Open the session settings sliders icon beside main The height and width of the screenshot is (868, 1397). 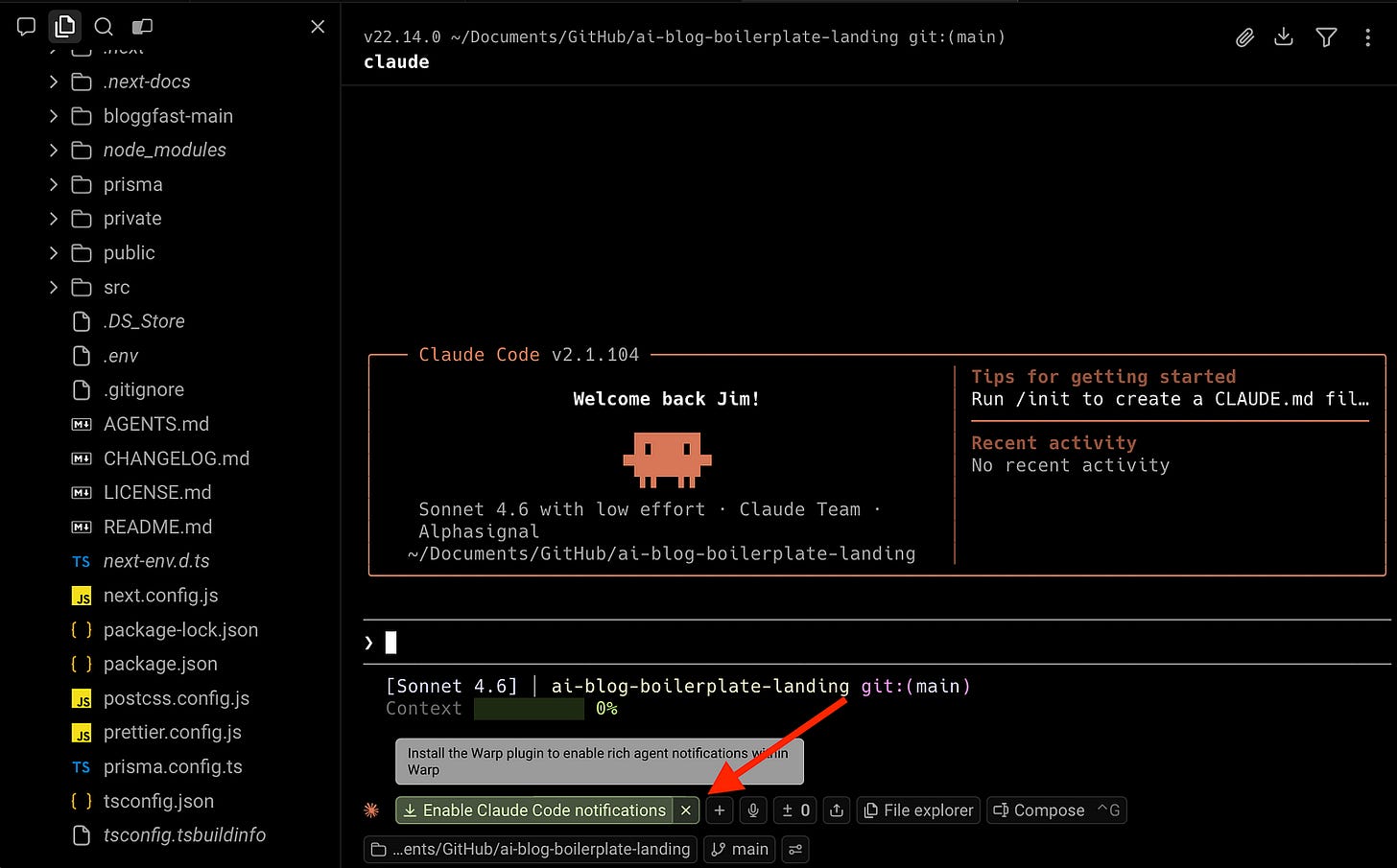(x=794, y=850)
